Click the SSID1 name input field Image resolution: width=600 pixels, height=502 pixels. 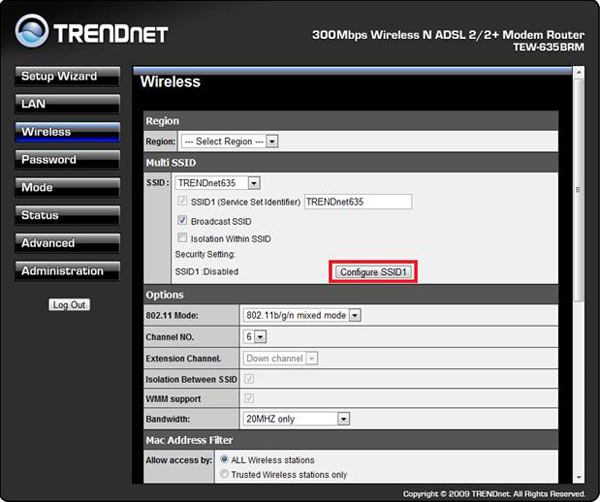pyautogui.click(x=358, y=202)
